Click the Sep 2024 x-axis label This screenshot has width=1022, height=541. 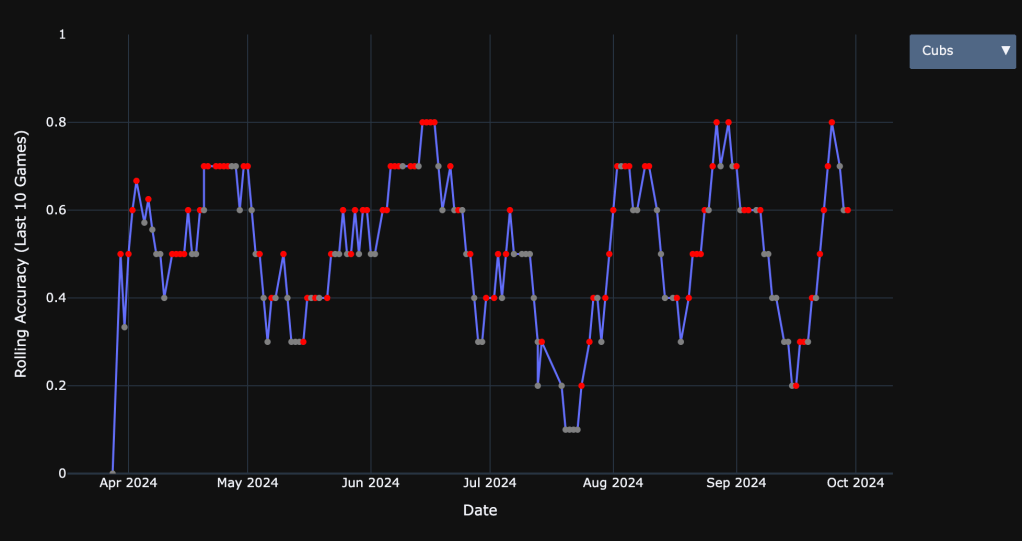pos(736,483)
